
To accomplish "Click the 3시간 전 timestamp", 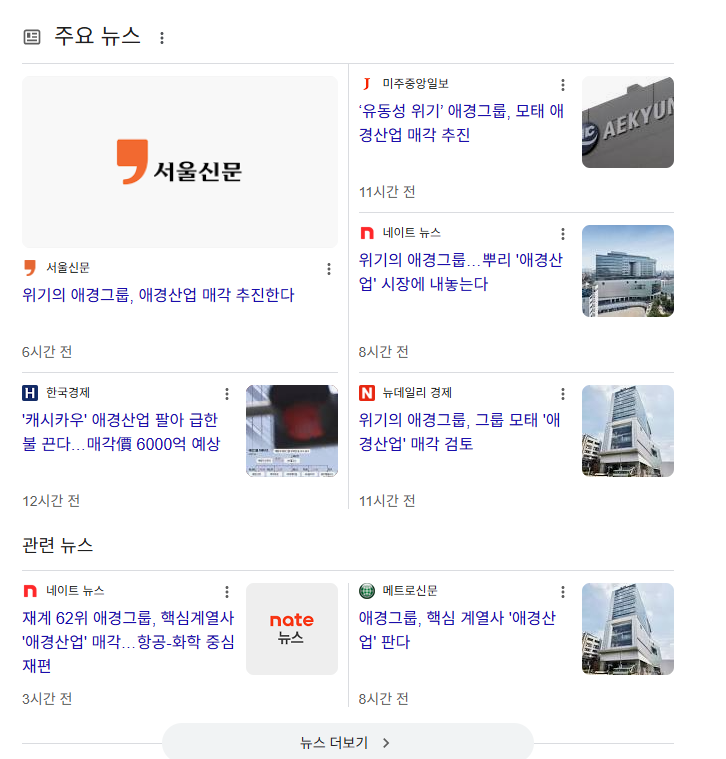I will tap(47, 699).
